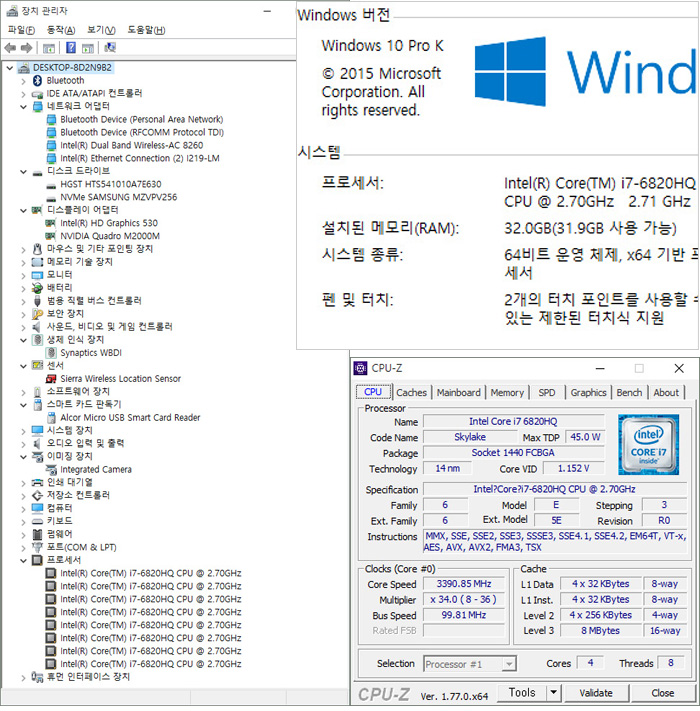
Task: Expand the 시스템 장치 node
Action: [23, 431]
